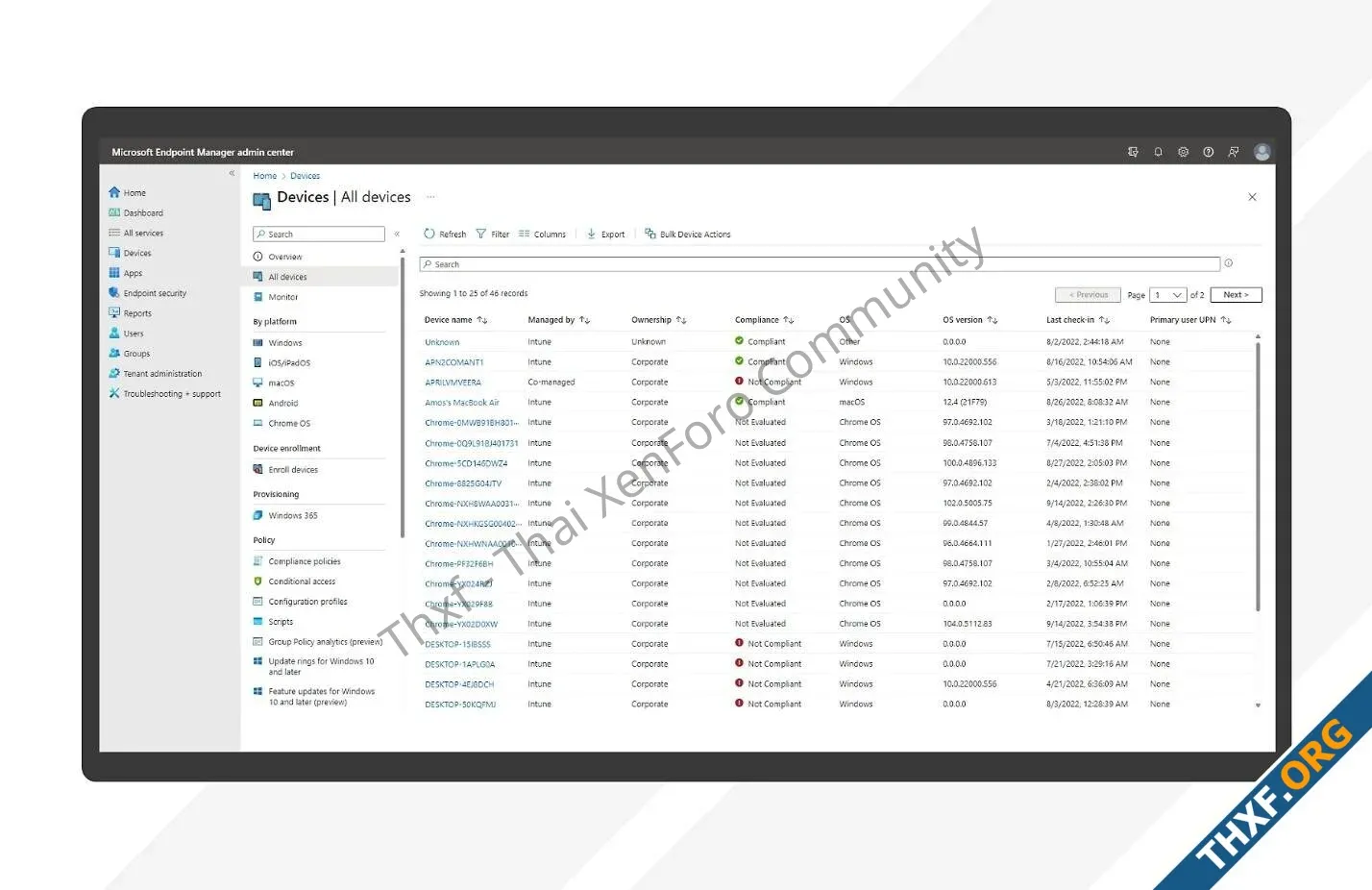Screen dimensions: 1372x890
Task: Open the Page number dropdown
Action: point(1168,295)
